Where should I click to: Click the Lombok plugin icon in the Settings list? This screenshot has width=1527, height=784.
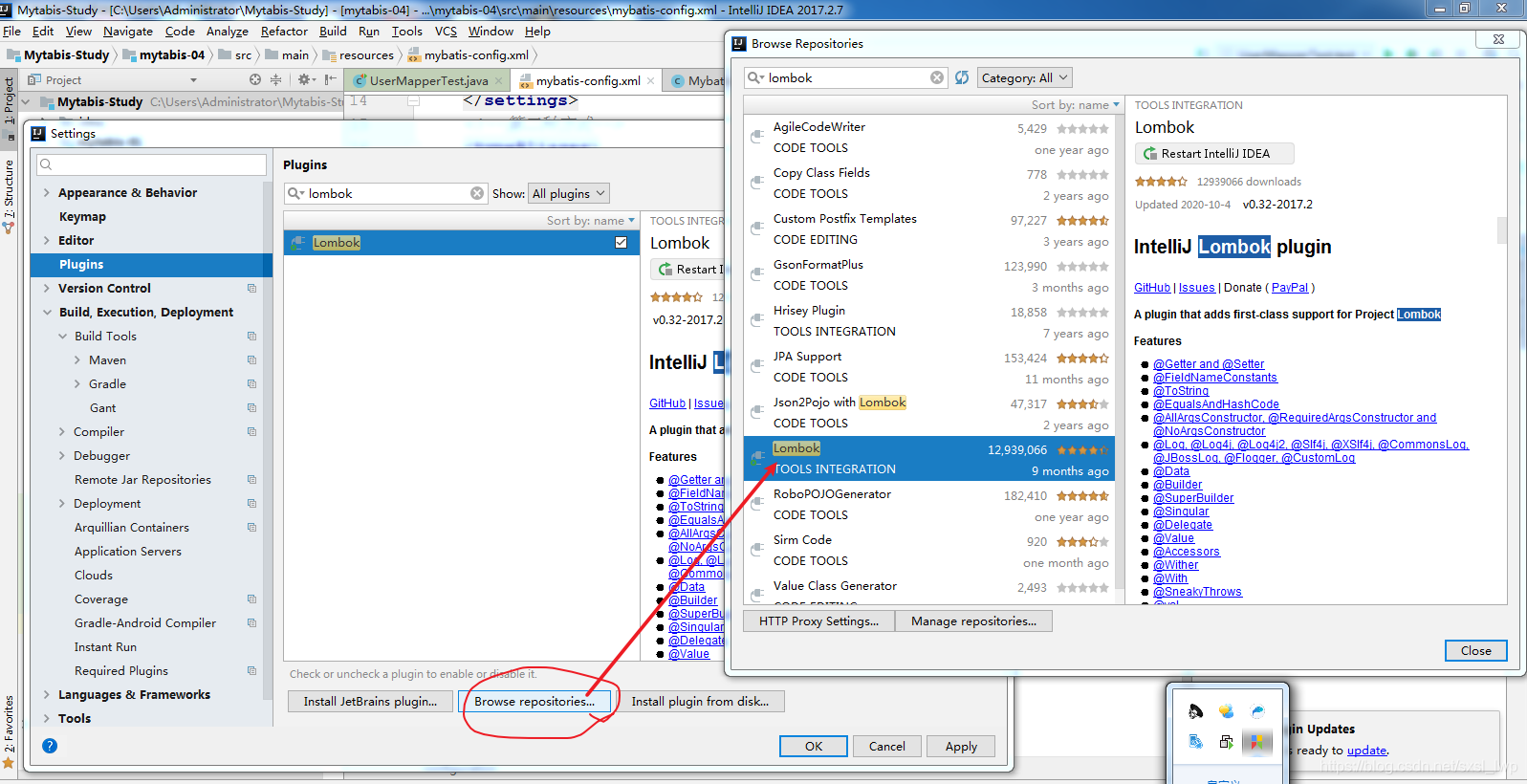(x=298, y=243)
